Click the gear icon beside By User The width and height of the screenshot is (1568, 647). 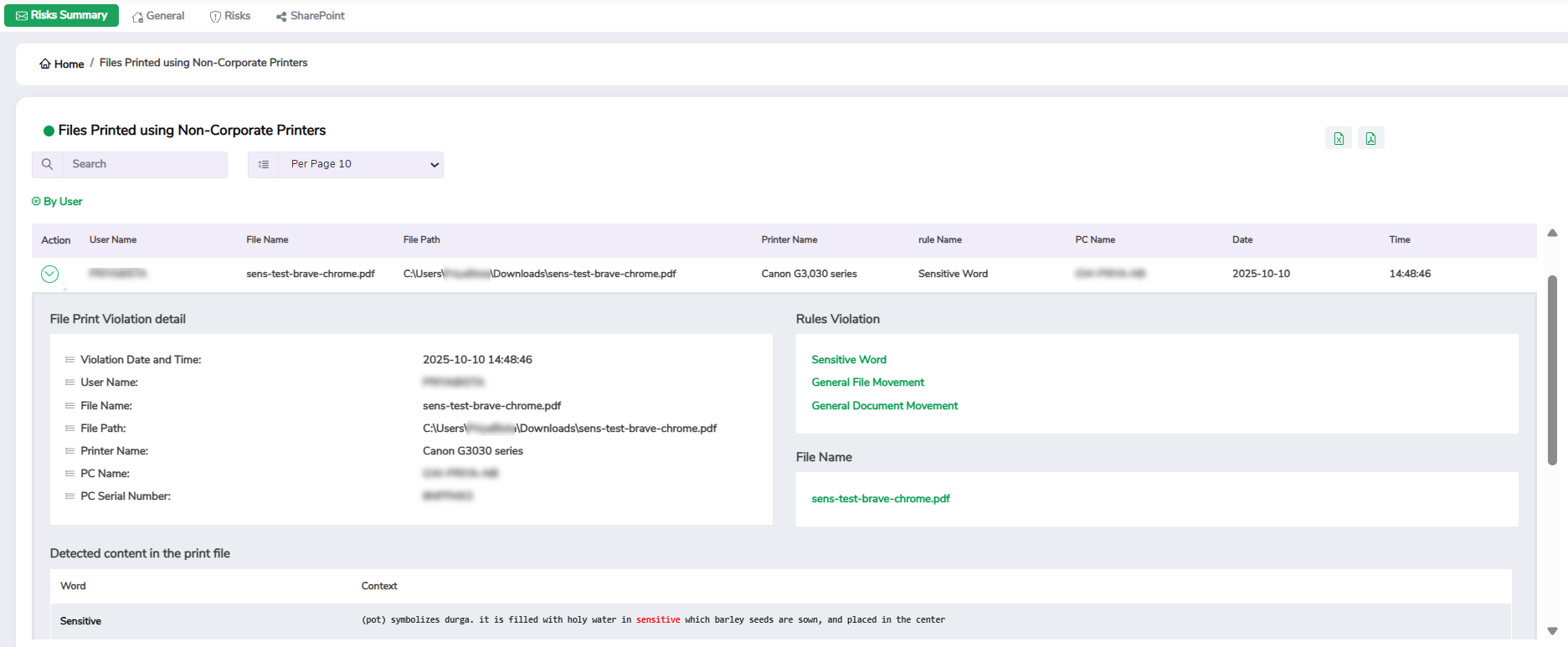pos(36,202)
